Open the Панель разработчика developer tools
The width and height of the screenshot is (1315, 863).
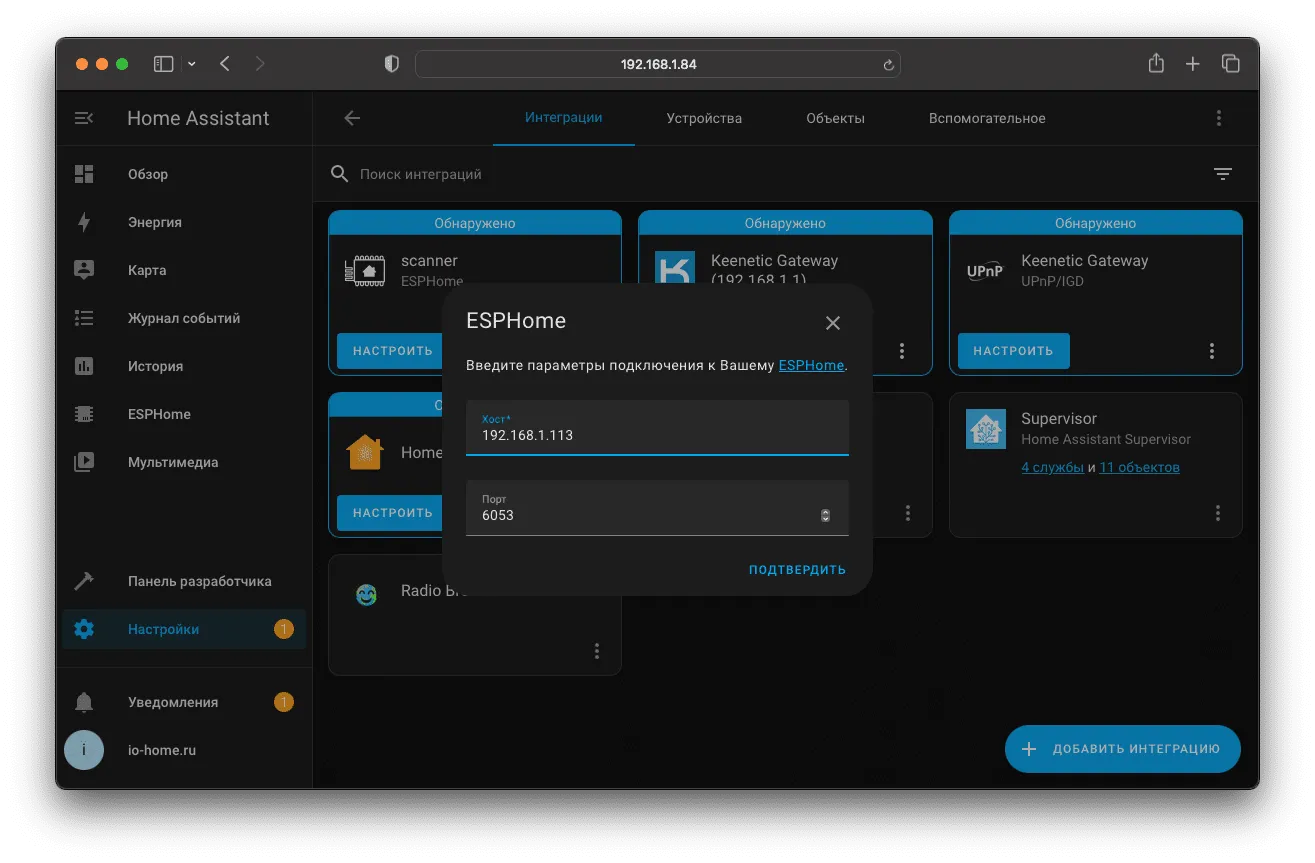click(184, 581)
